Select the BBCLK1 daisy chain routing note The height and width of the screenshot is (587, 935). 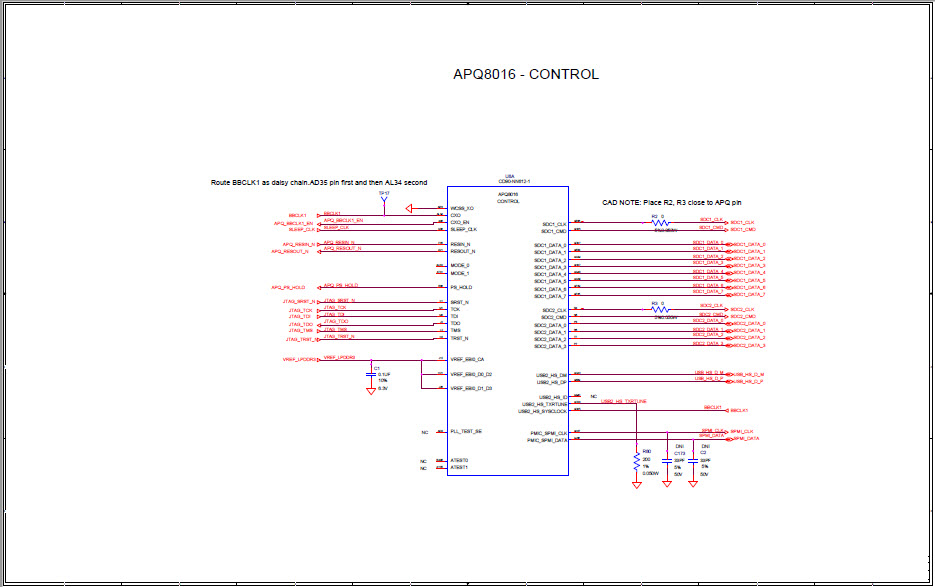tap(318, 182)
